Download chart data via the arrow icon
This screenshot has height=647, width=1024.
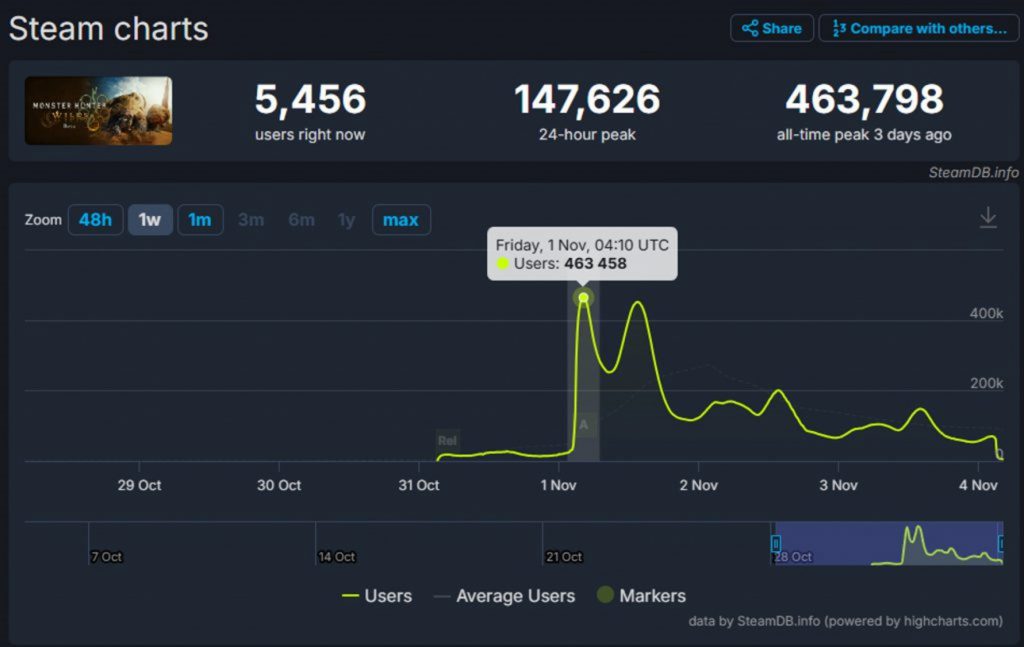click(988, 217)
